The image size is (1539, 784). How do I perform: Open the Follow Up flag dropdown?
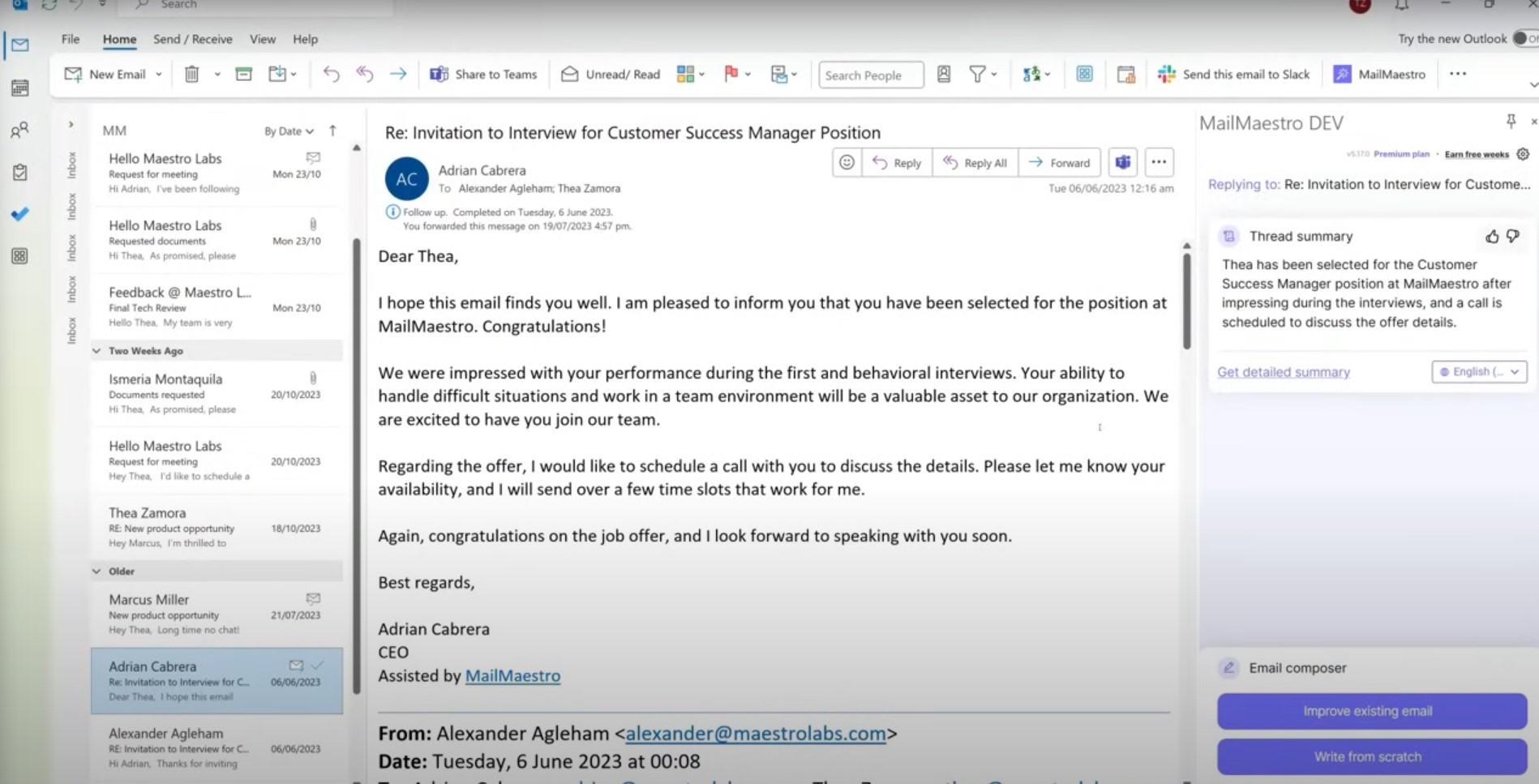[x=736, y=75]
